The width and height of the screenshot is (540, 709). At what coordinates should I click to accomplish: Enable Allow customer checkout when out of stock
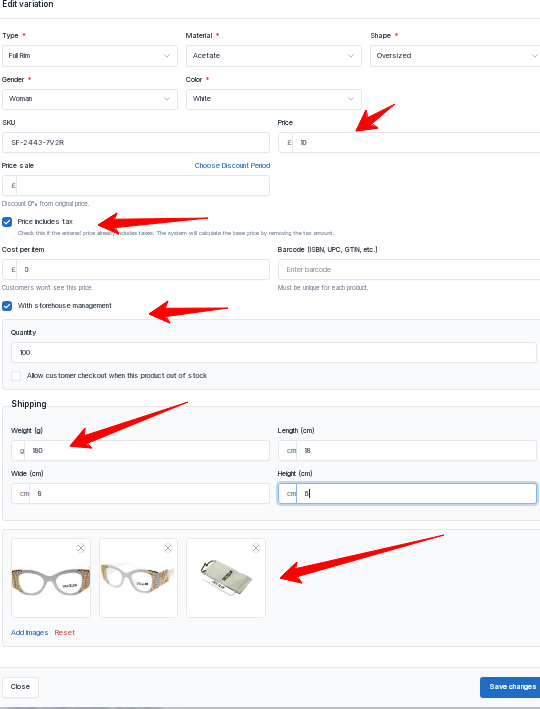pyautogui.click(x=16, y=376)
